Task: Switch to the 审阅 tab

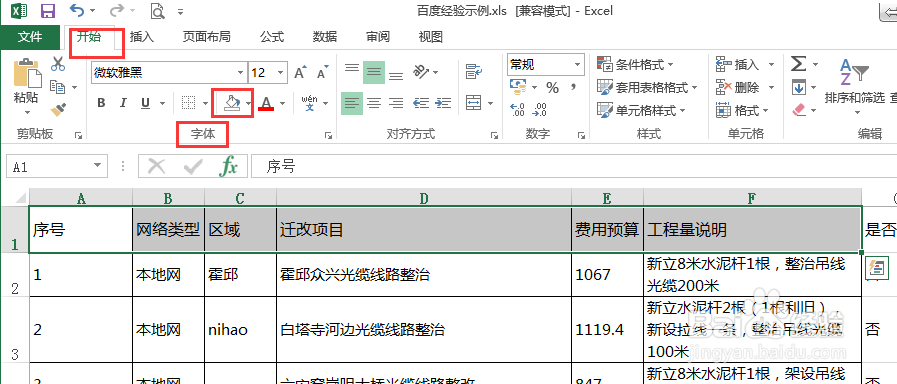Action: pyautogui.click(x=378, y=37)
